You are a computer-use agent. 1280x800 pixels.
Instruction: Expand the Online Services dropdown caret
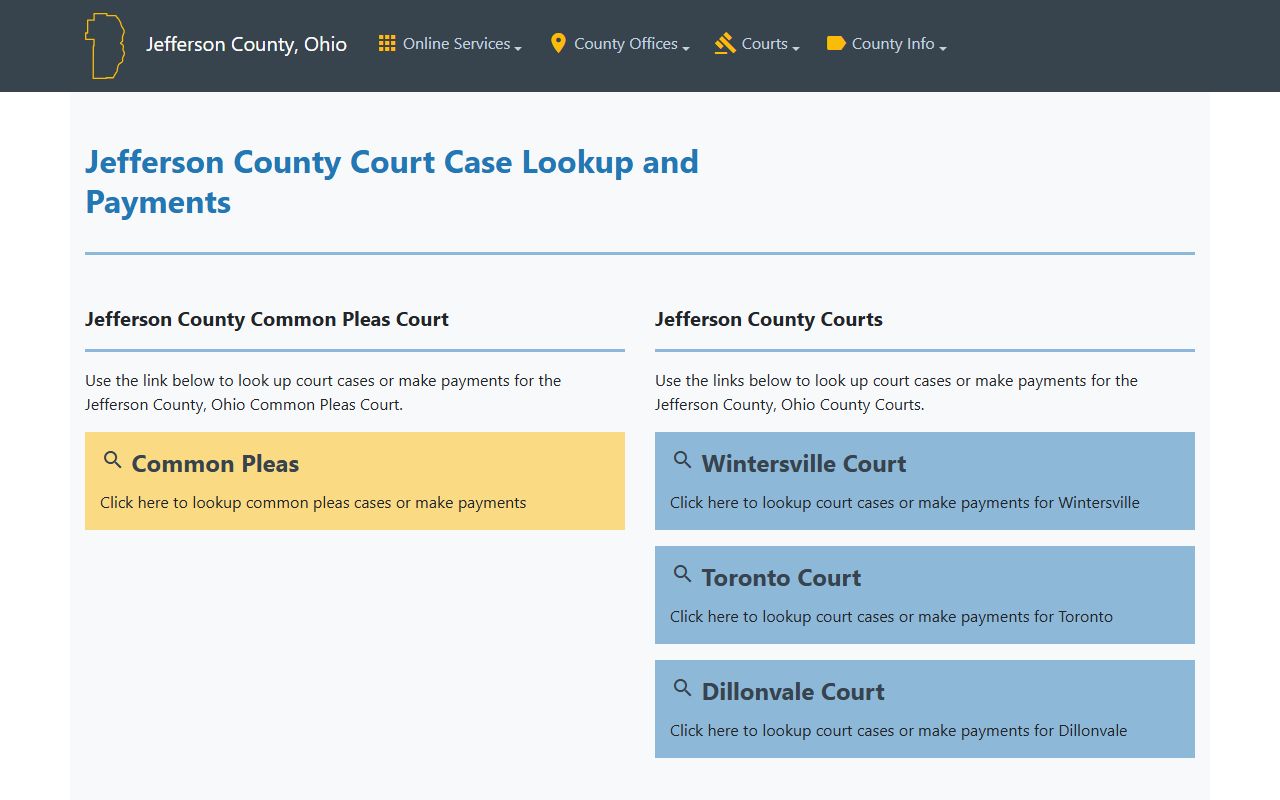(x=518, y=47)
